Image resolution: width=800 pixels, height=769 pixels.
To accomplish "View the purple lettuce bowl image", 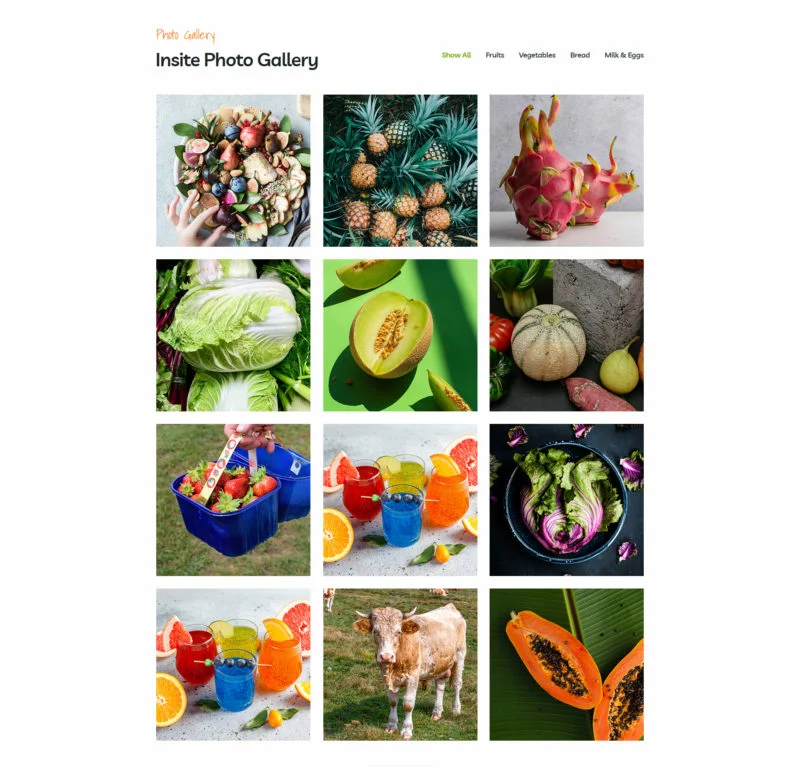I will pyautogui.click(x=566, y=500).
